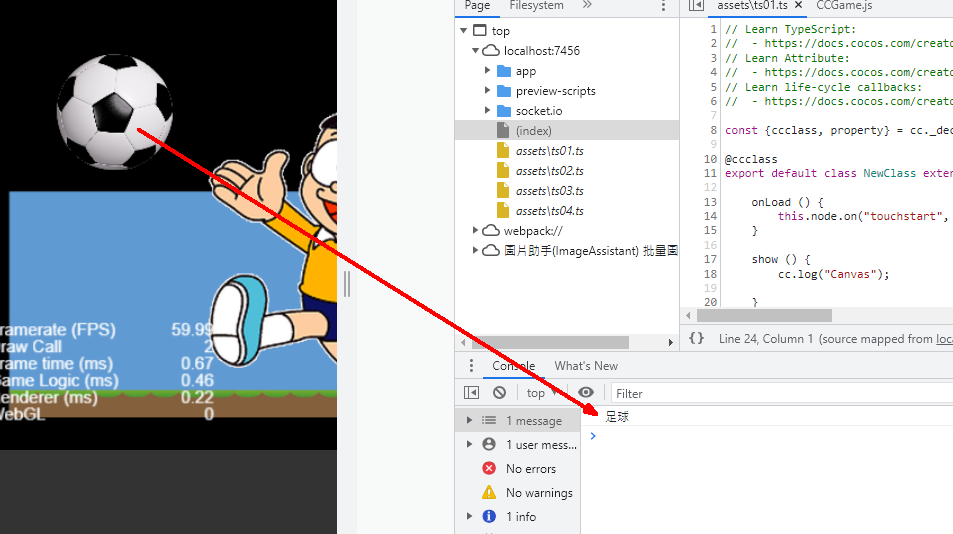Filter by No errors

point(520,468)
